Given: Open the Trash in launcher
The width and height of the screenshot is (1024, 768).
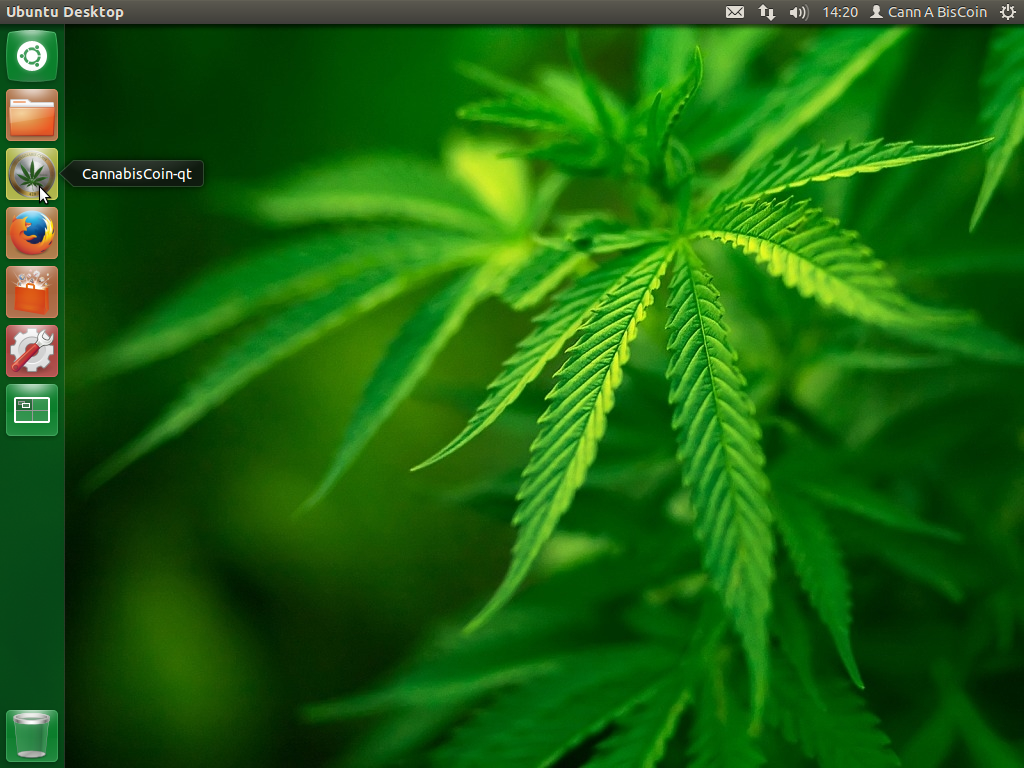Looking at the screenshot, I should 32,735.
